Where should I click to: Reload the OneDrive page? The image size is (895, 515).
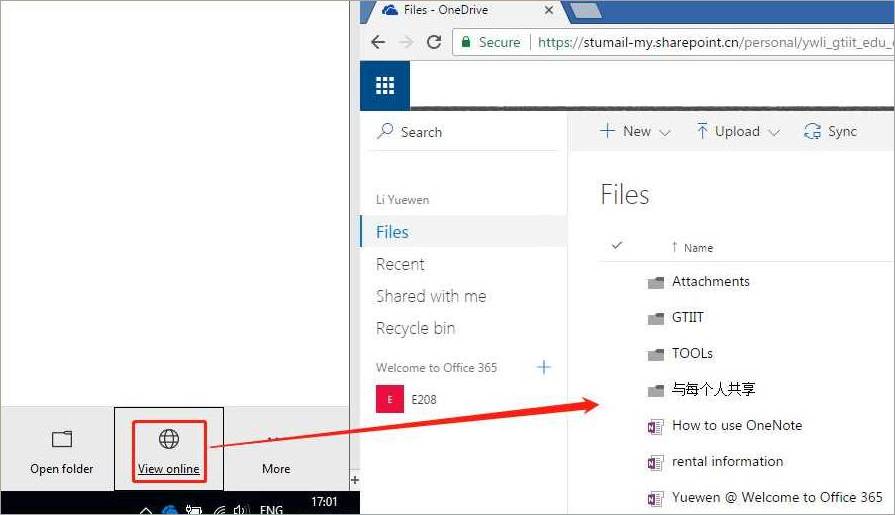pyautogui.click(x=434, y=42)
